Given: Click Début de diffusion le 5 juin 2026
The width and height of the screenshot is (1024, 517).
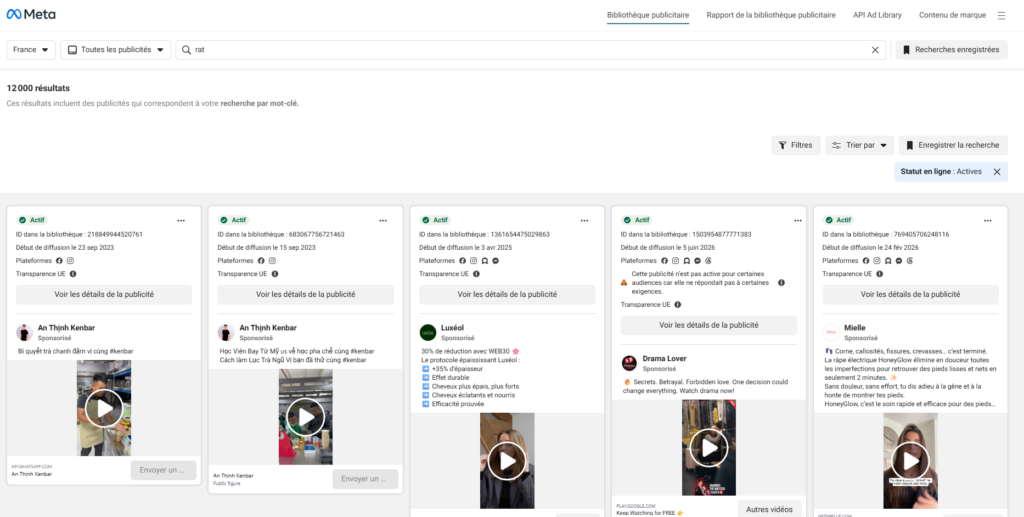Looking at the screenshot, I should (x=669, y=247).
